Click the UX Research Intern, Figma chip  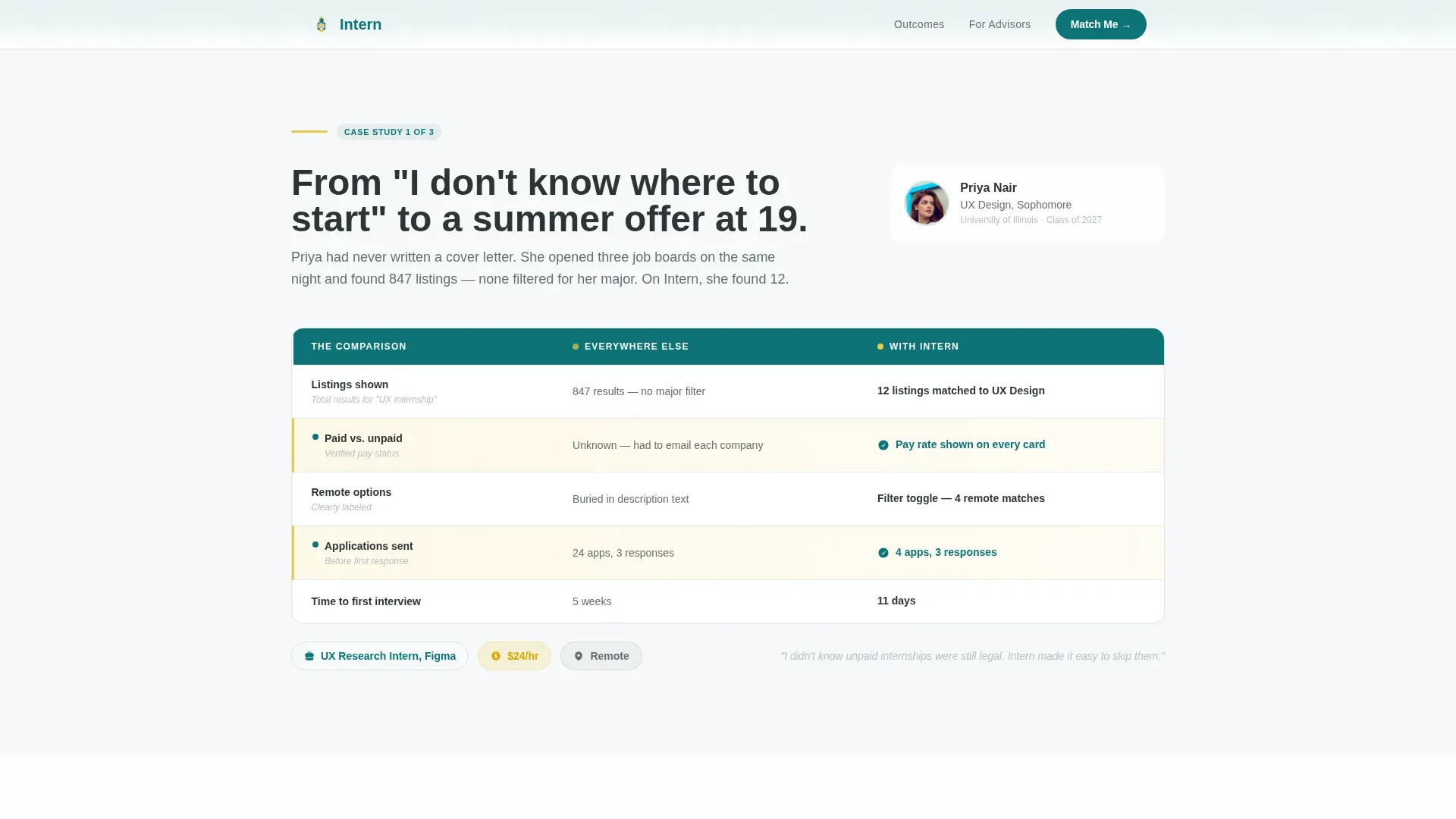click(380, 656)
